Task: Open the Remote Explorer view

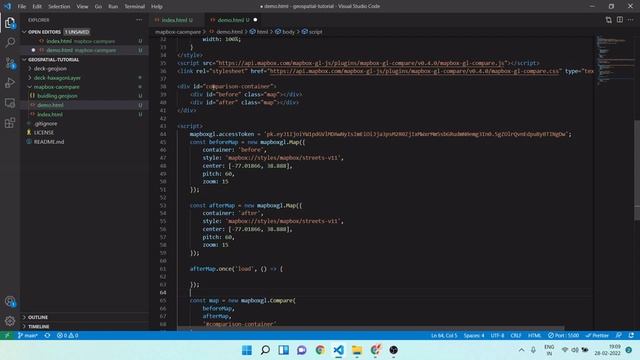Action: coord(10,103)
